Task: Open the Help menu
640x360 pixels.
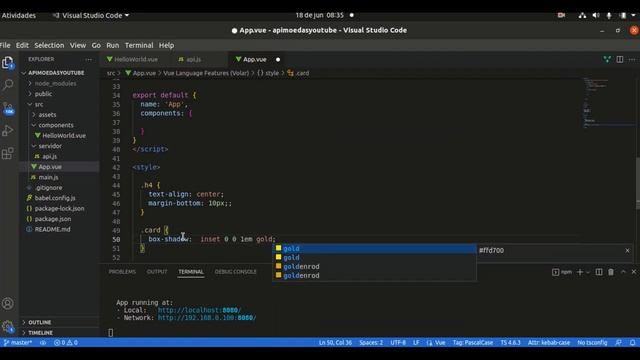Action: point(166,45)
